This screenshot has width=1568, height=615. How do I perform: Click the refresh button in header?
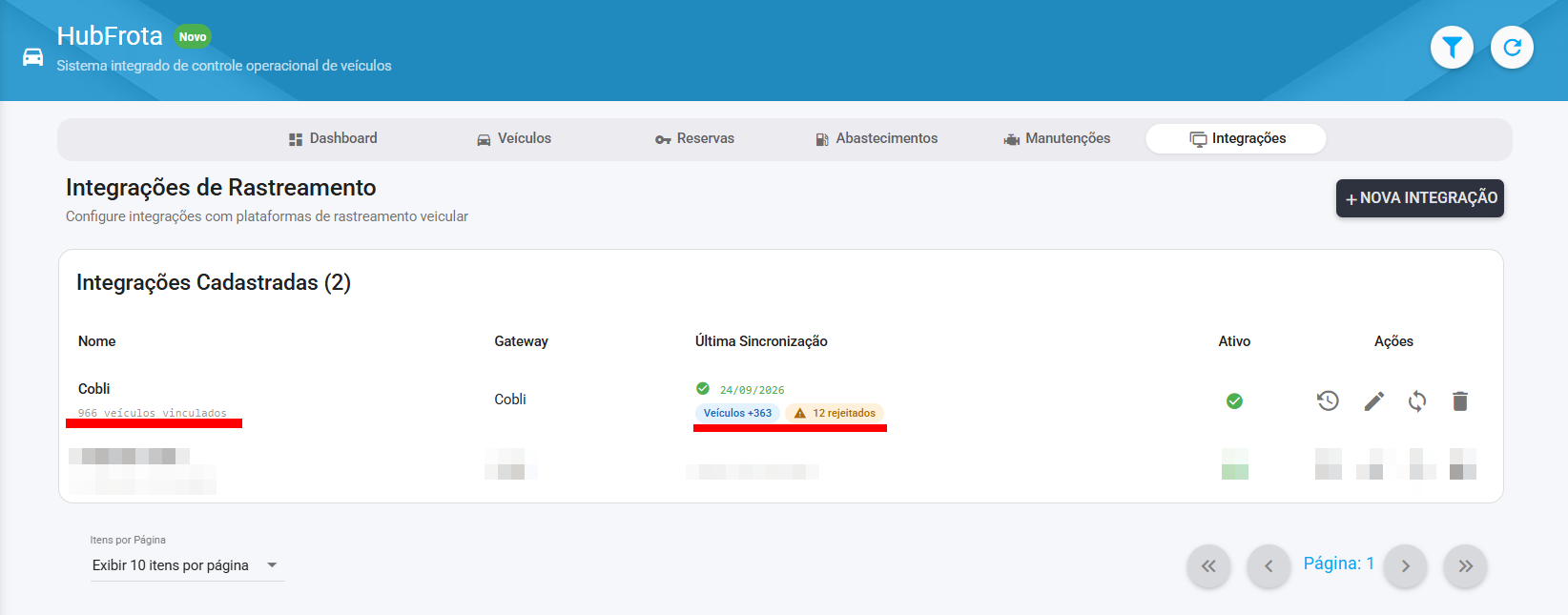click(x=1512, y=47)
